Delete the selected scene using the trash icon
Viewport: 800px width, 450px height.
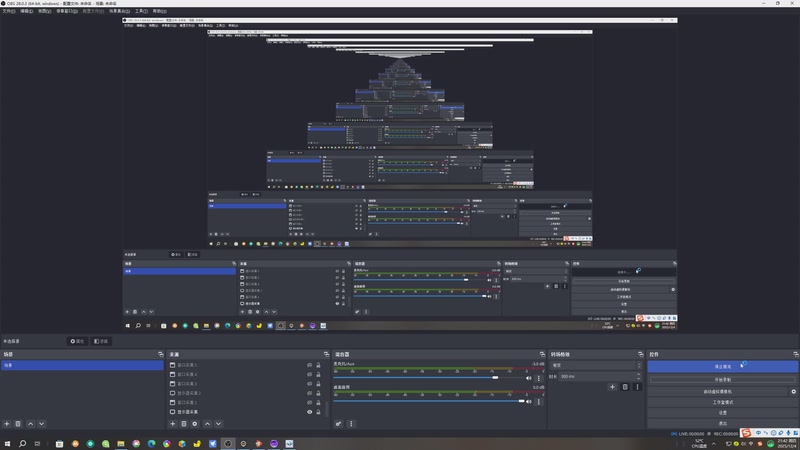point(18,423)
